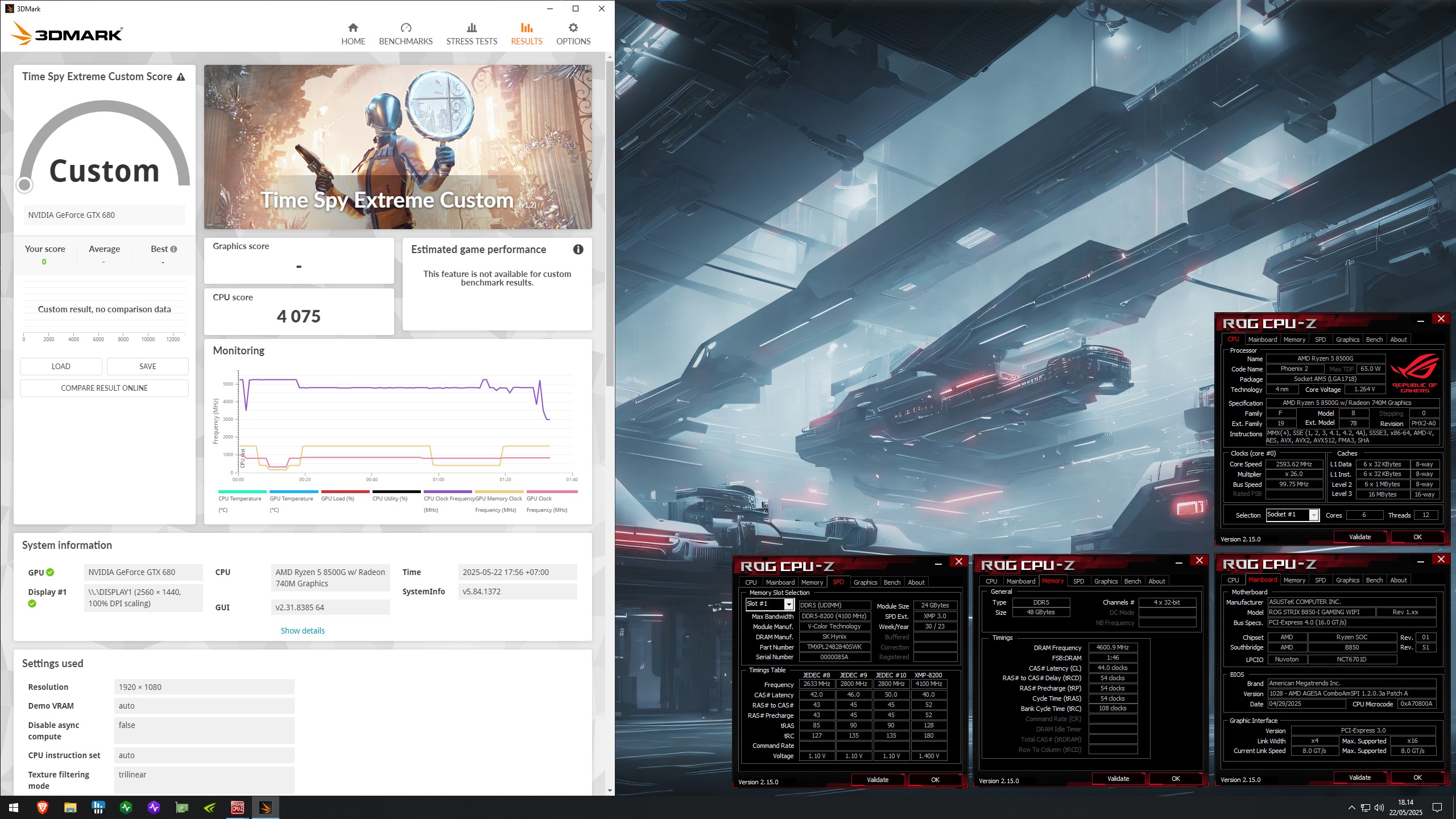The image size is (1456, 819).
Task: Click ROG STRIX B850-I GAMING WIFI model field
Action: click(1321, 612)
